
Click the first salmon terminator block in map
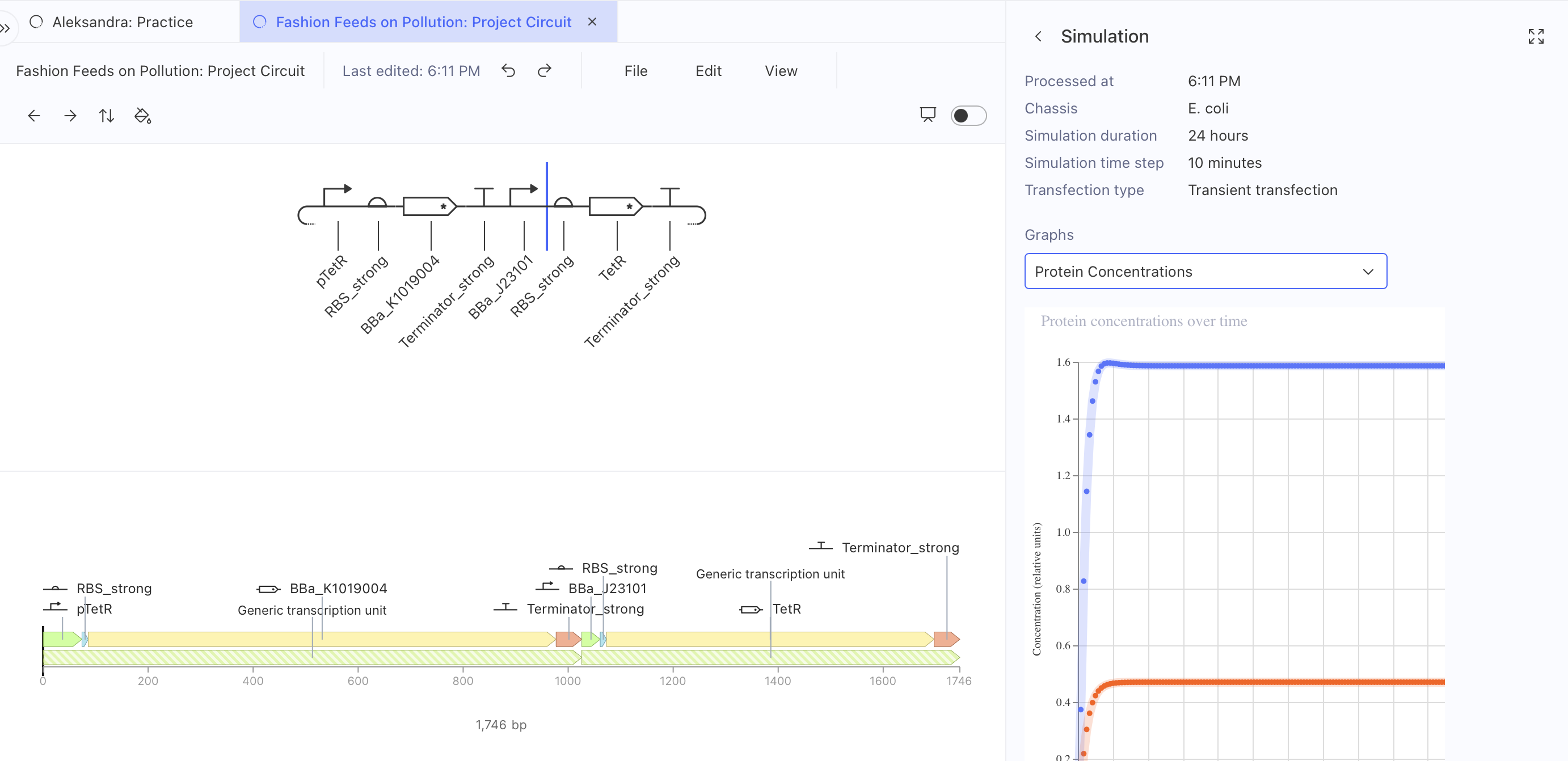pos(568,639)
